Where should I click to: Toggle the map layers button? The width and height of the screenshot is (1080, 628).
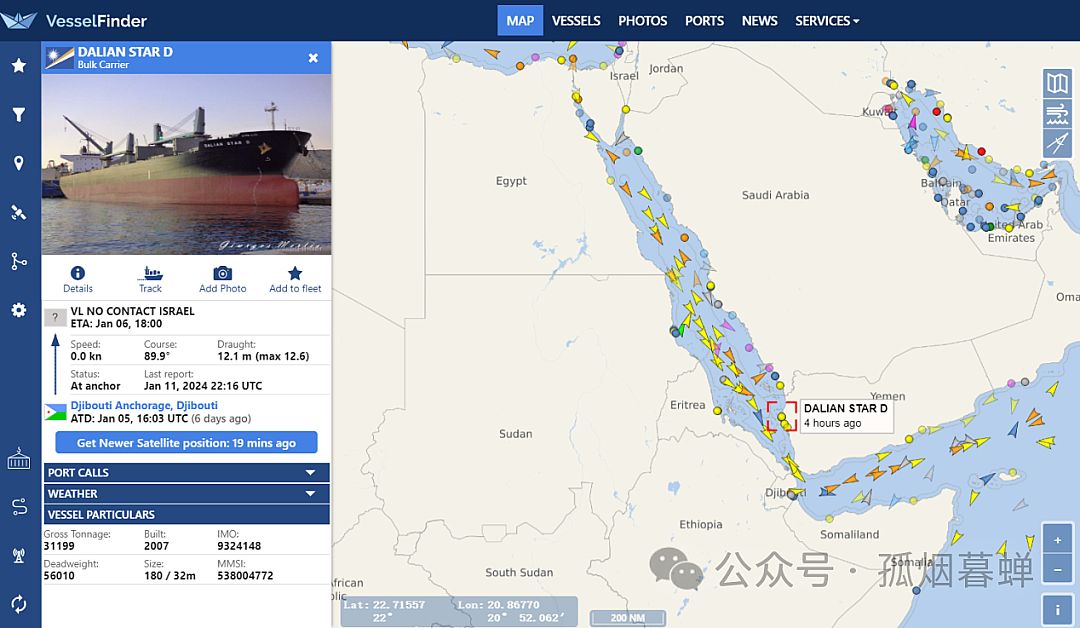tap(1057, 83)
